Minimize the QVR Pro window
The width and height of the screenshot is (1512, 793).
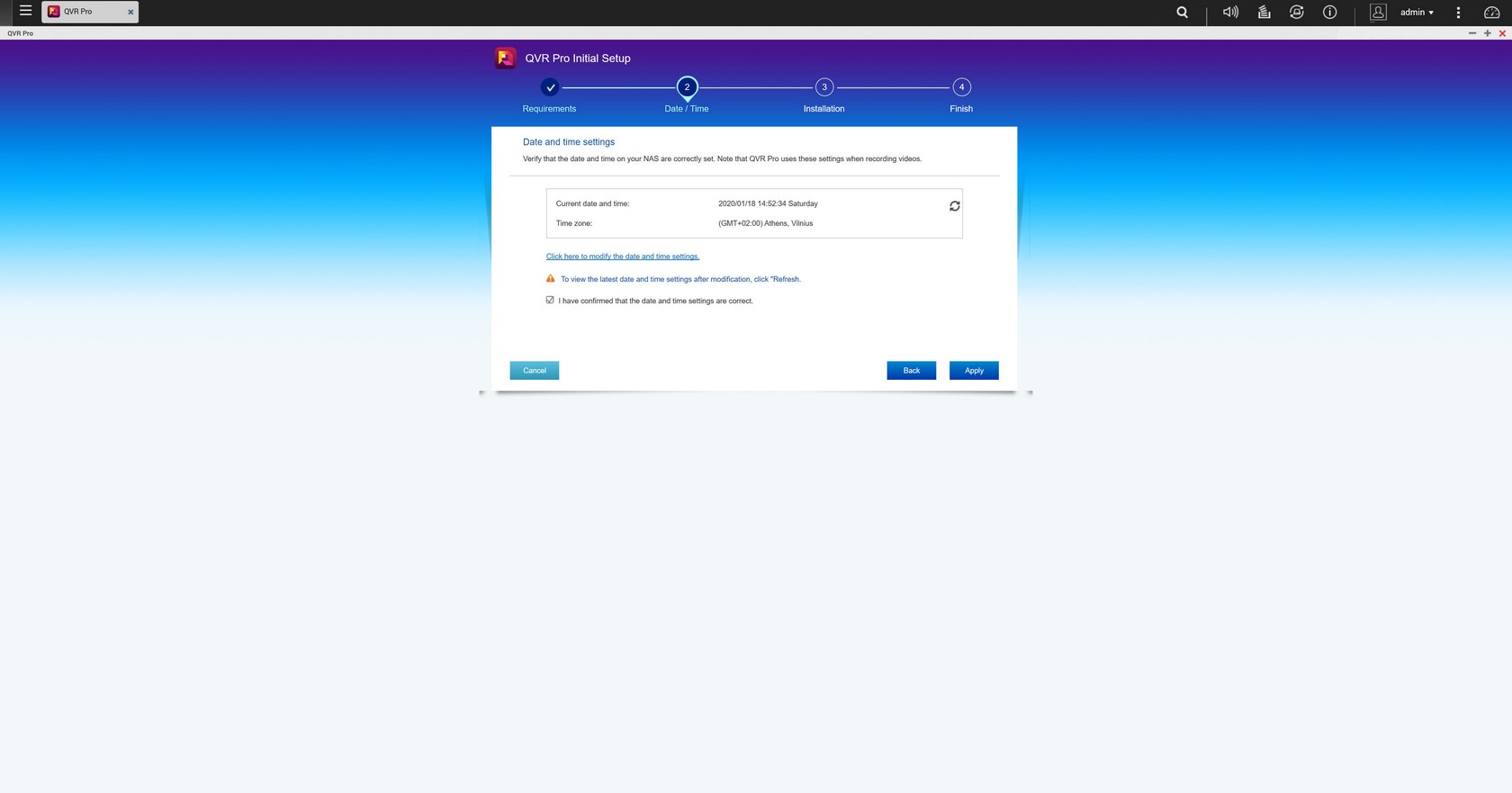[1472, 33]
